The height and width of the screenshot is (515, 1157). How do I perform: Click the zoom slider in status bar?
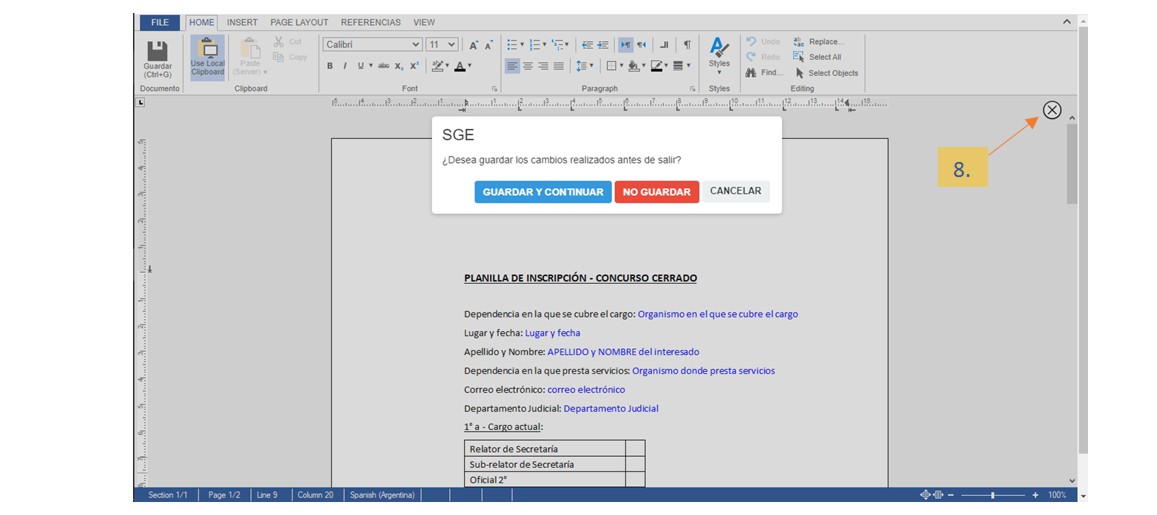click(992, 495)
